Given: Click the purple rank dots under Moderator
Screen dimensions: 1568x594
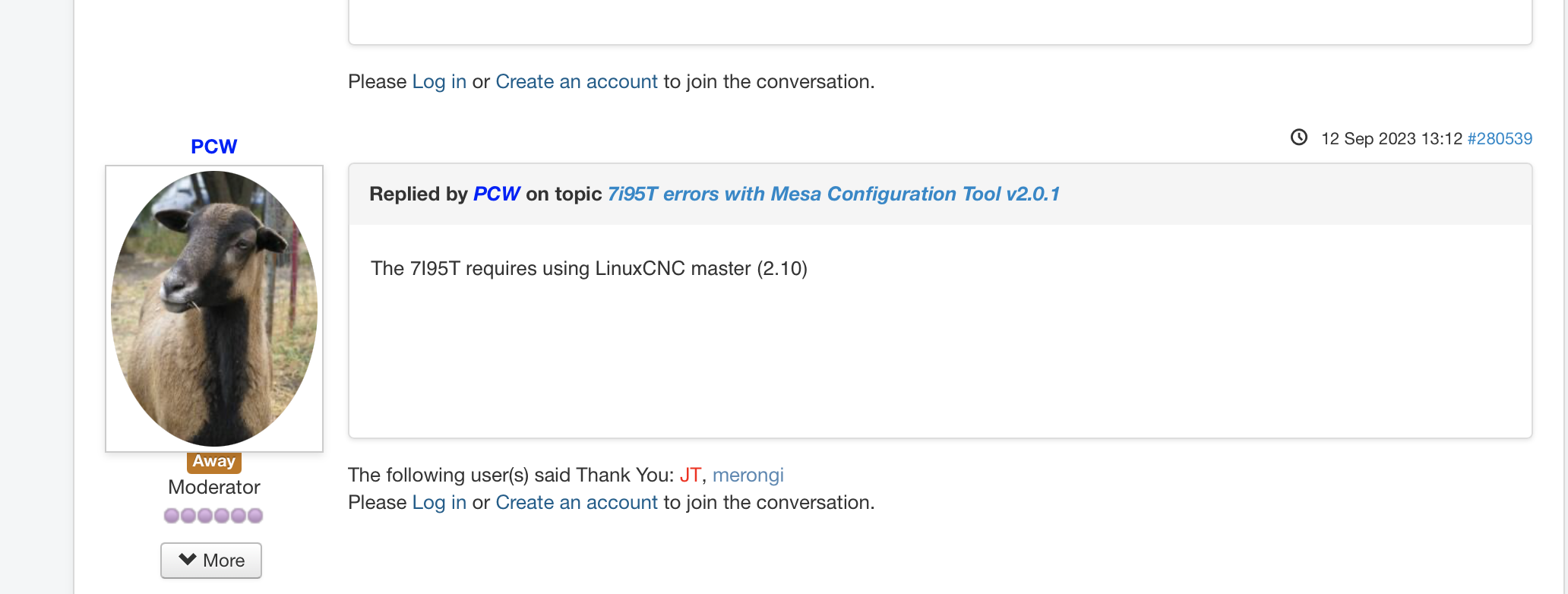Looking at the screenshot, I should pyautogui.click(x=213, y=516).
